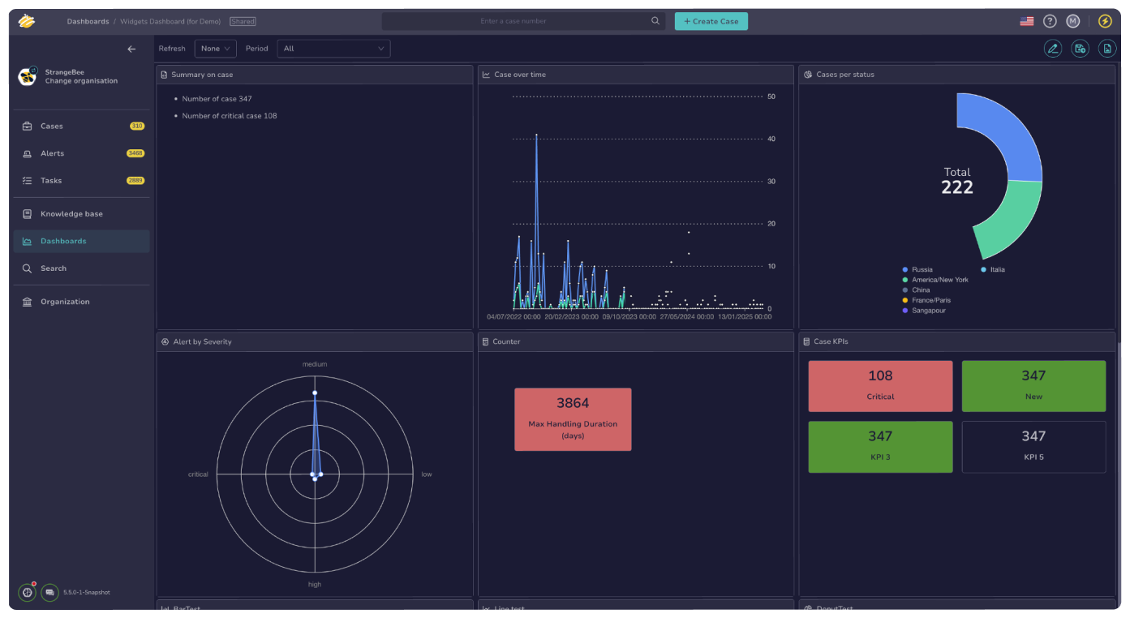Open Tasks in the sidebar
Image resolution: width=1130 pixels, height=618 pixels.
pyautogui.click(x=81, y=181)
